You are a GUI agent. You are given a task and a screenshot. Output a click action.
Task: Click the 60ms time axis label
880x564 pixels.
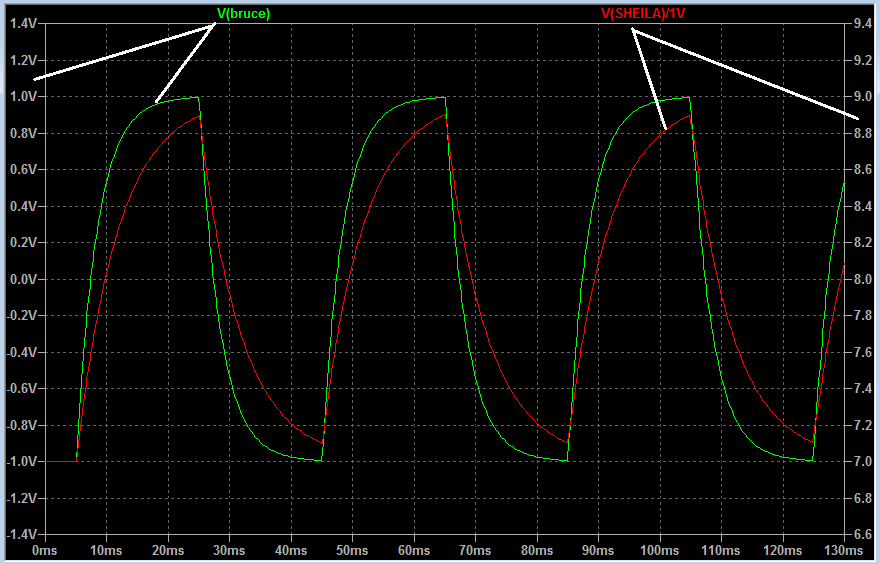coord(414,551)
